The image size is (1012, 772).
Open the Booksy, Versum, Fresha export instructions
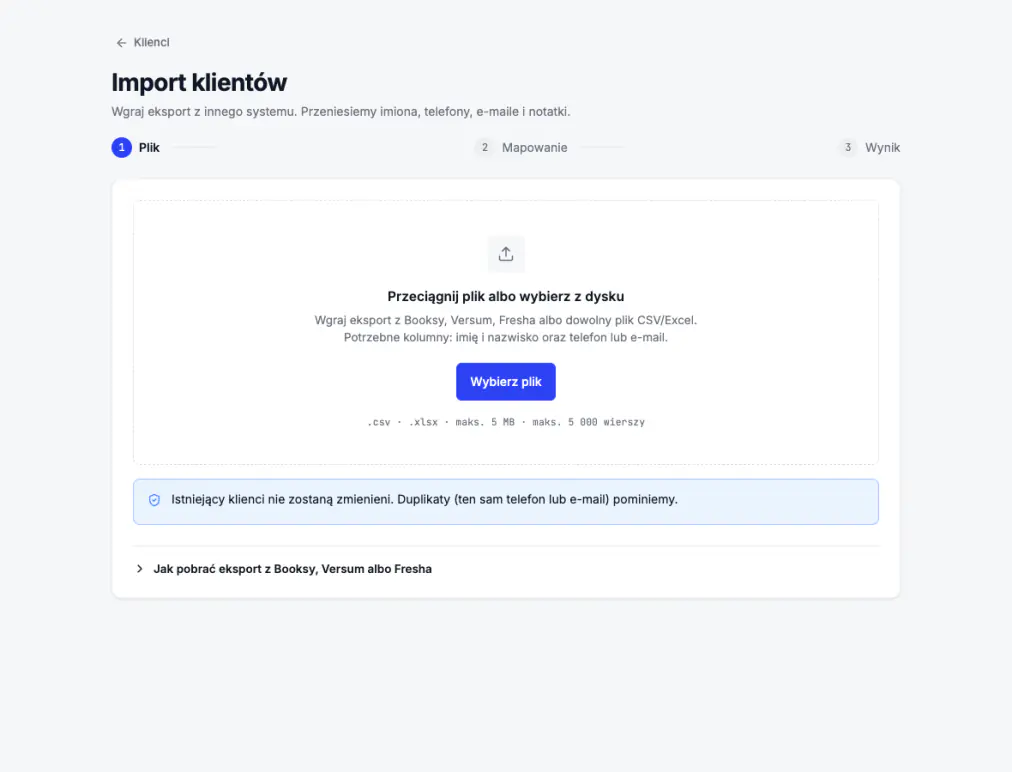tap(292, 569)
